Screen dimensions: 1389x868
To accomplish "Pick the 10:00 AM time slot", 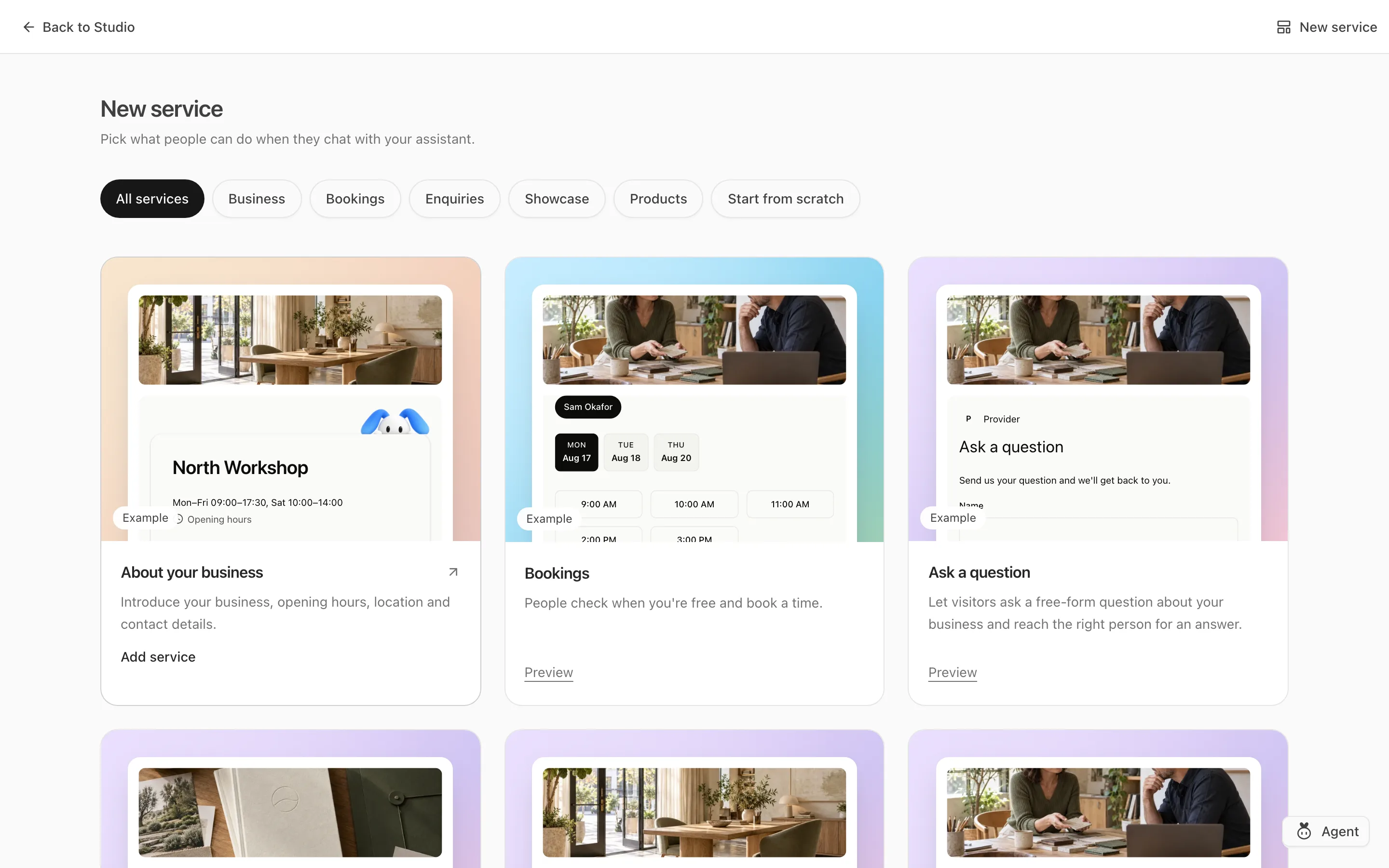I will 694,504.
